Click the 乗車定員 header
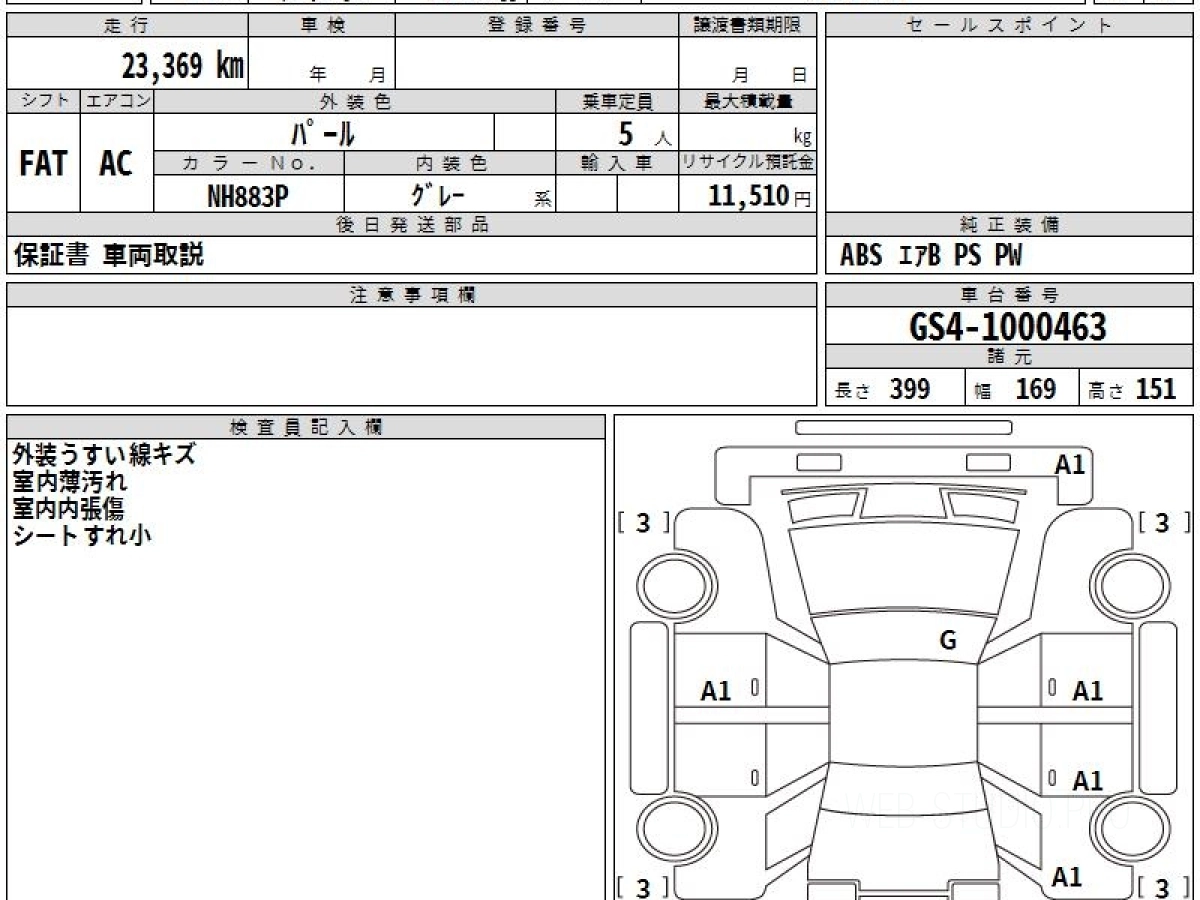The width and height of the screenshot is (1200, 900). [x=617, y=101]
